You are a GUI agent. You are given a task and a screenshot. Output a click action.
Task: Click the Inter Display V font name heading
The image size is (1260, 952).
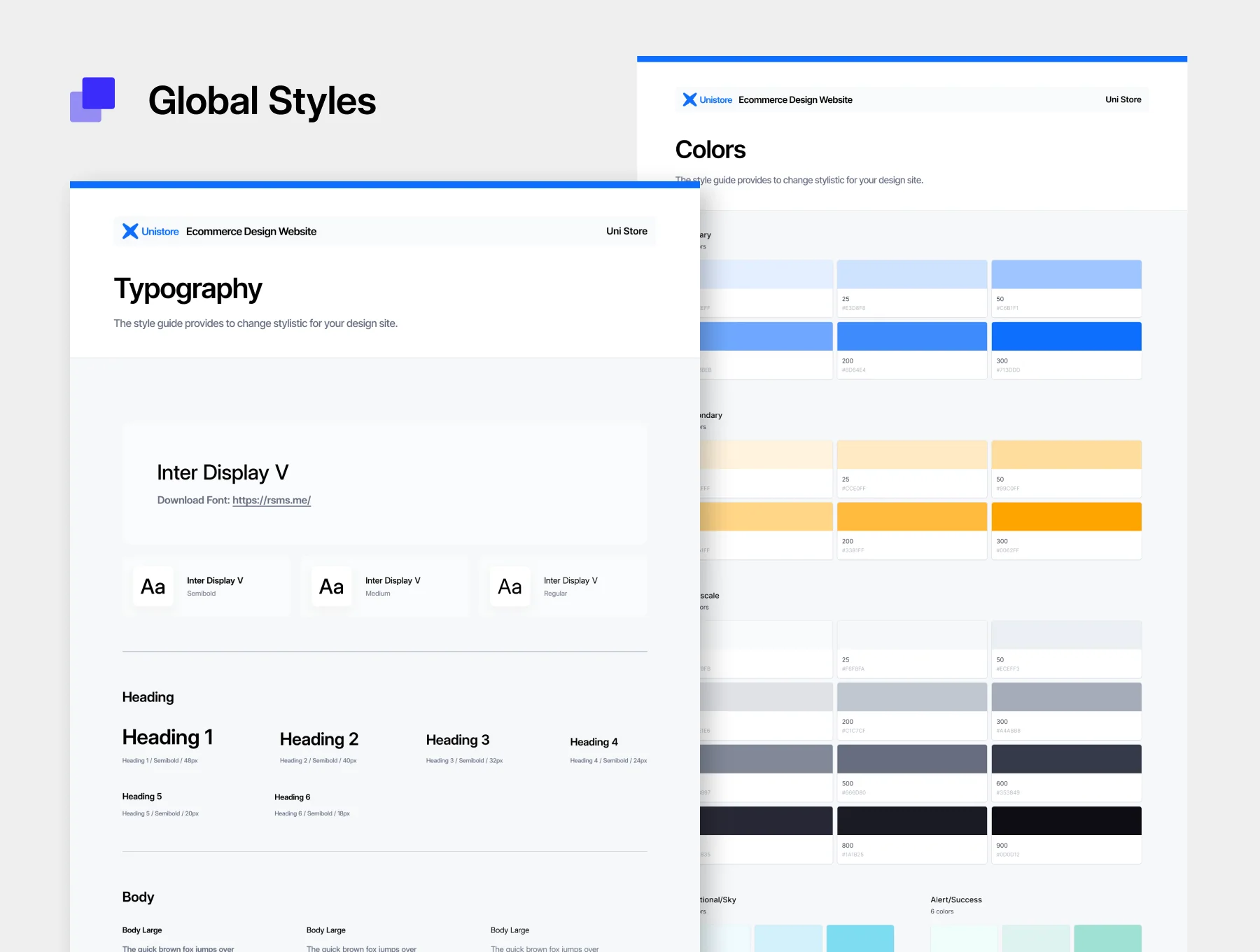click(223, 472)
